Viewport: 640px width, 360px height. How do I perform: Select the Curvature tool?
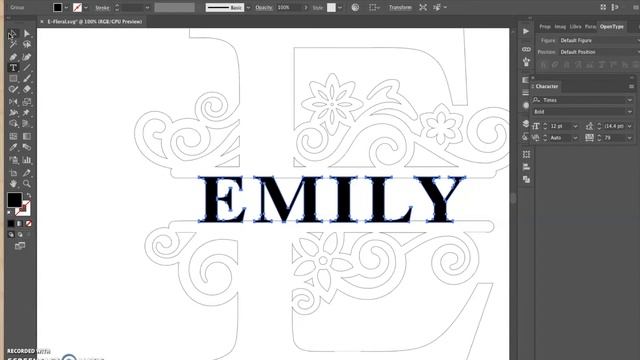(27, 57)
